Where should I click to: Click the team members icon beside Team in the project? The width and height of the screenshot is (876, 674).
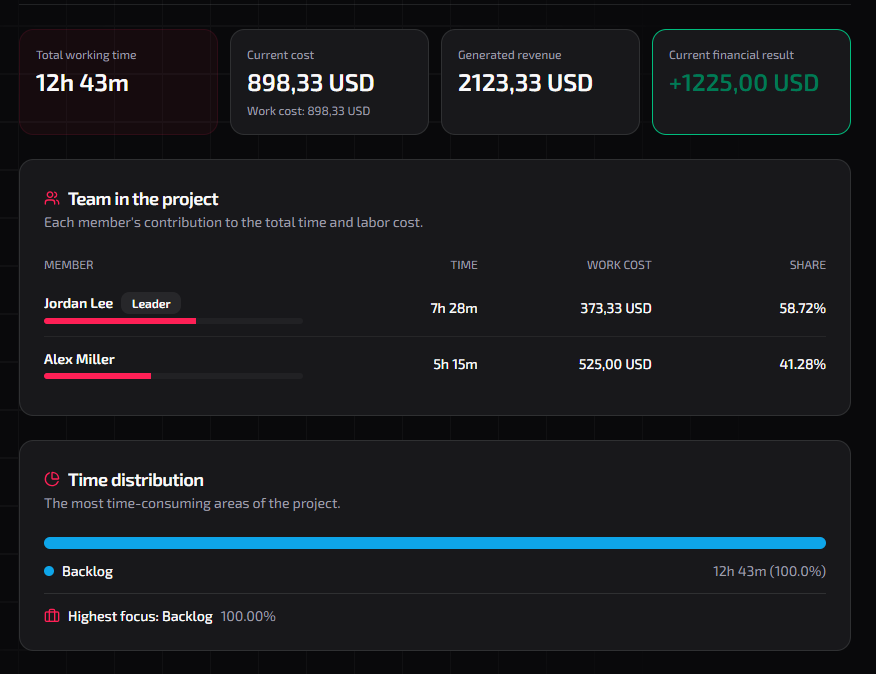(x=52, y=198)
